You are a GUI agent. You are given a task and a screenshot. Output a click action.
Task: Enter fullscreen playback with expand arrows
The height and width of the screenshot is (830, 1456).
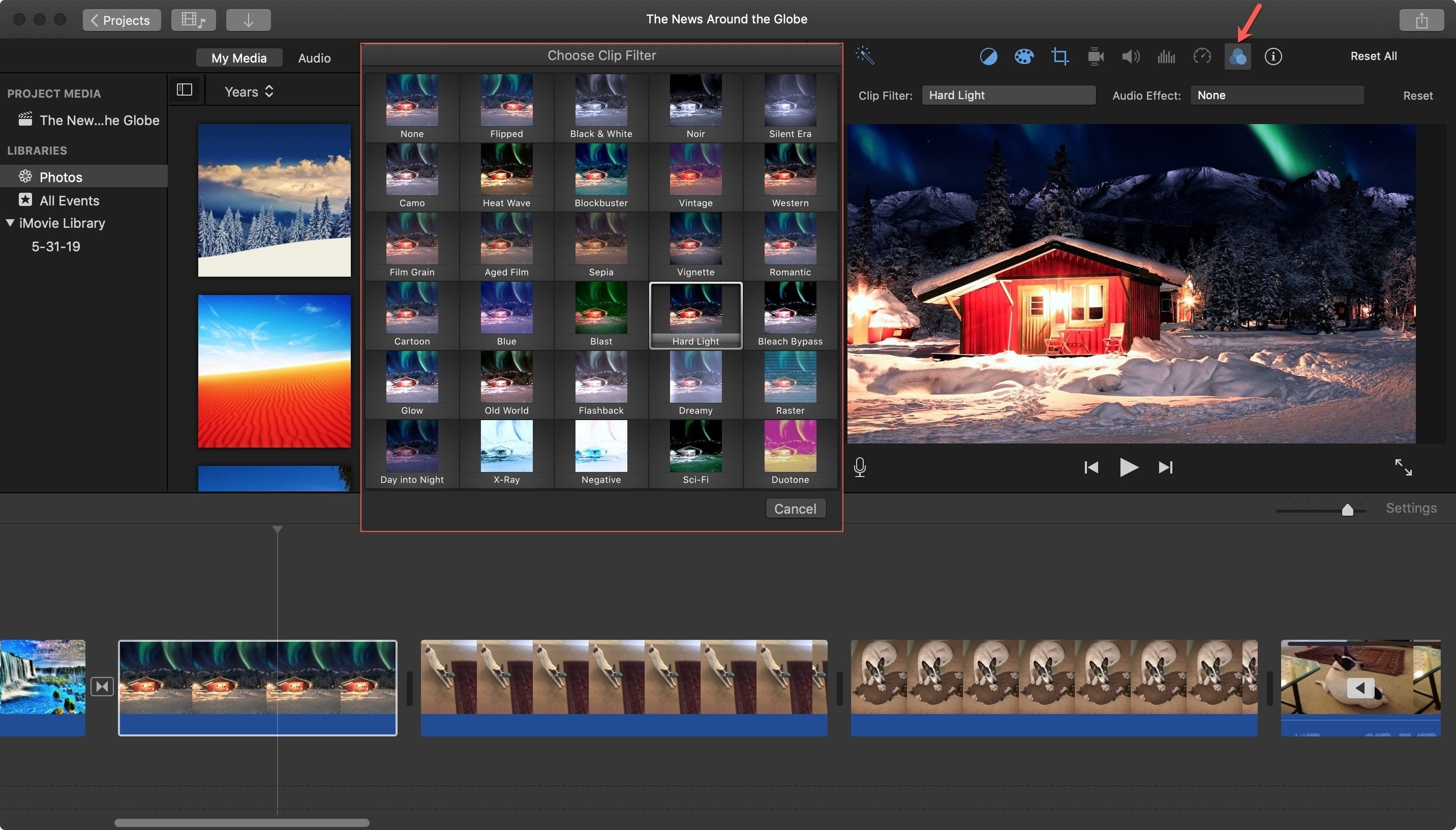point(1403,467)
